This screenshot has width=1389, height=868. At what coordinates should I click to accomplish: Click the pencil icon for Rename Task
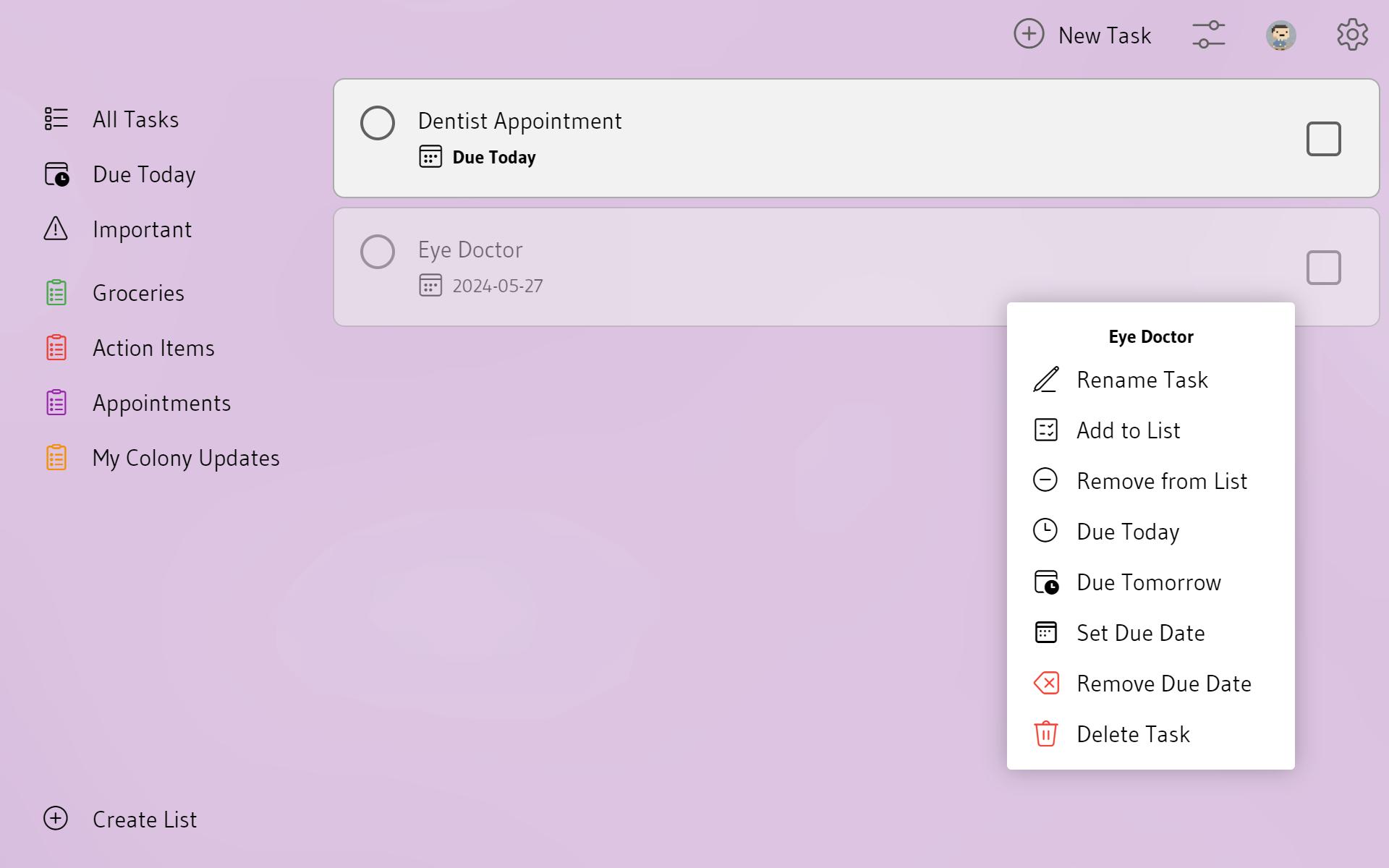tap(1045, 379)
